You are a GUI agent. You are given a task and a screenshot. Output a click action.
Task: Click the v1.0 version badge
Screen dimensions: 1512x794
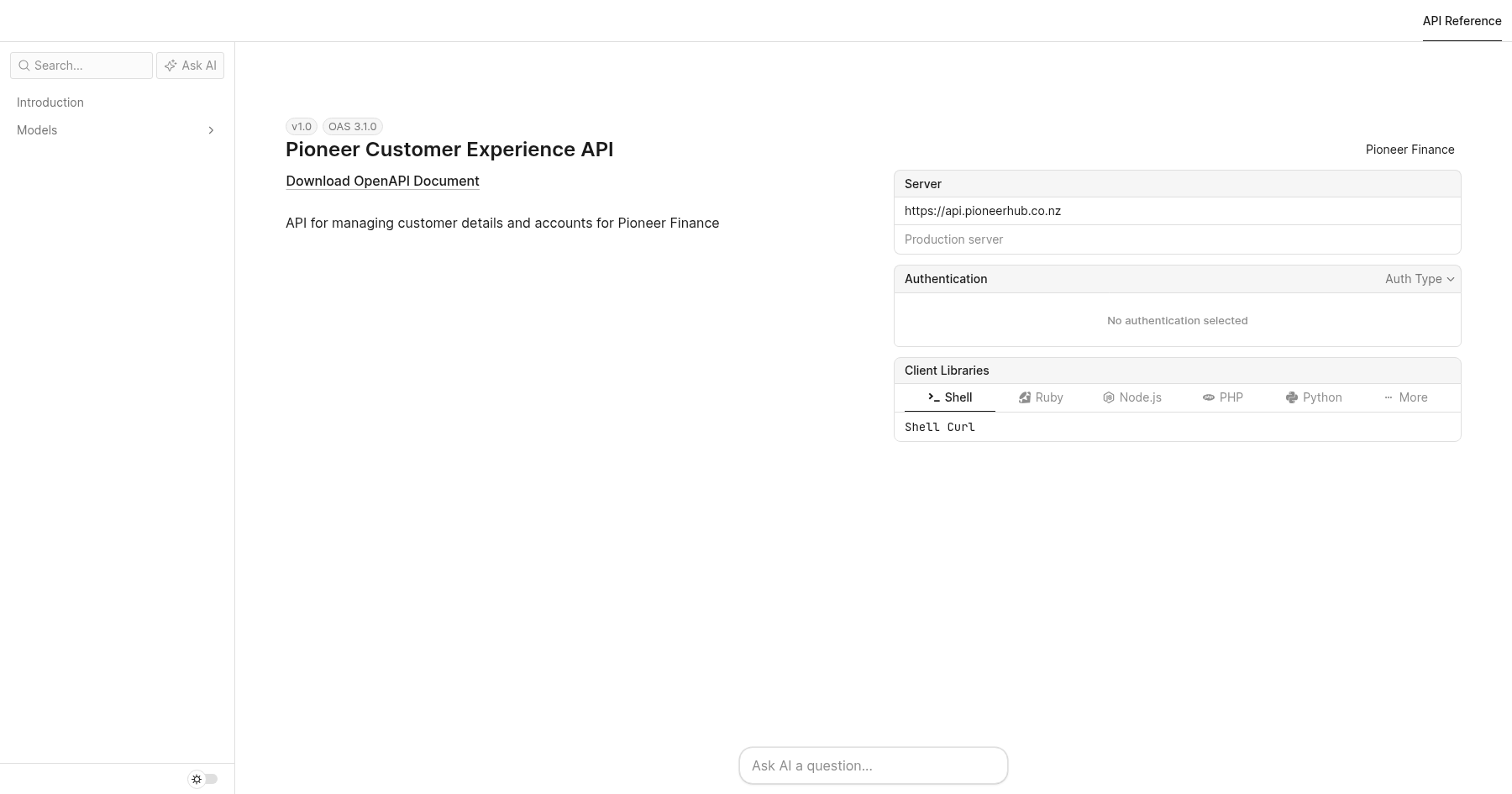pos(302,126)
